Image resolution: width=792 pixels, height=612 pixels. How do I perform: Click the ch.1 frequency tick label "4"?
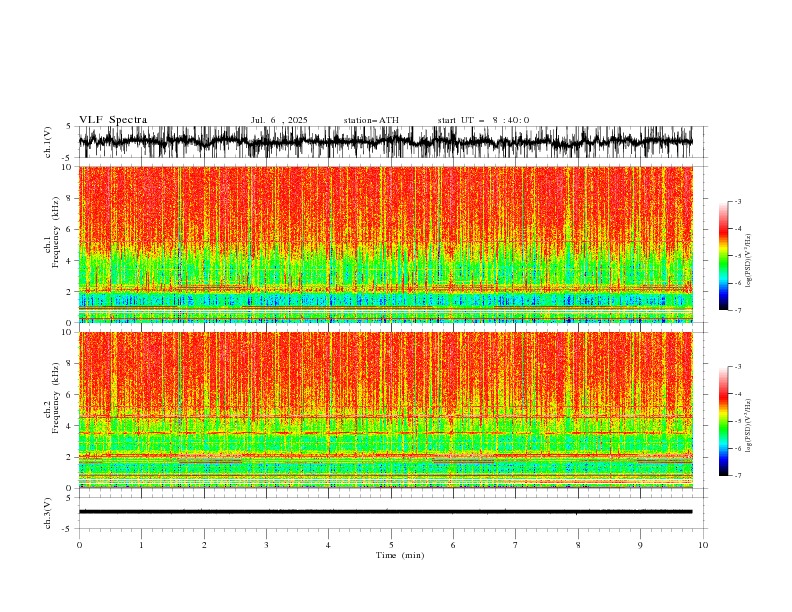[69, 261]
